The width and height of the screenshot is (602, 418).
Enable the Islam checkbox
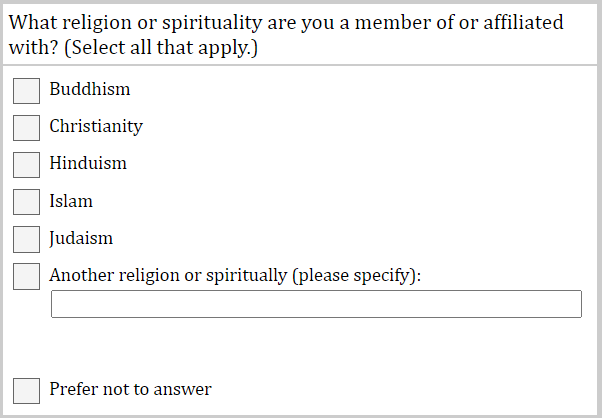[x=26, y=201]
